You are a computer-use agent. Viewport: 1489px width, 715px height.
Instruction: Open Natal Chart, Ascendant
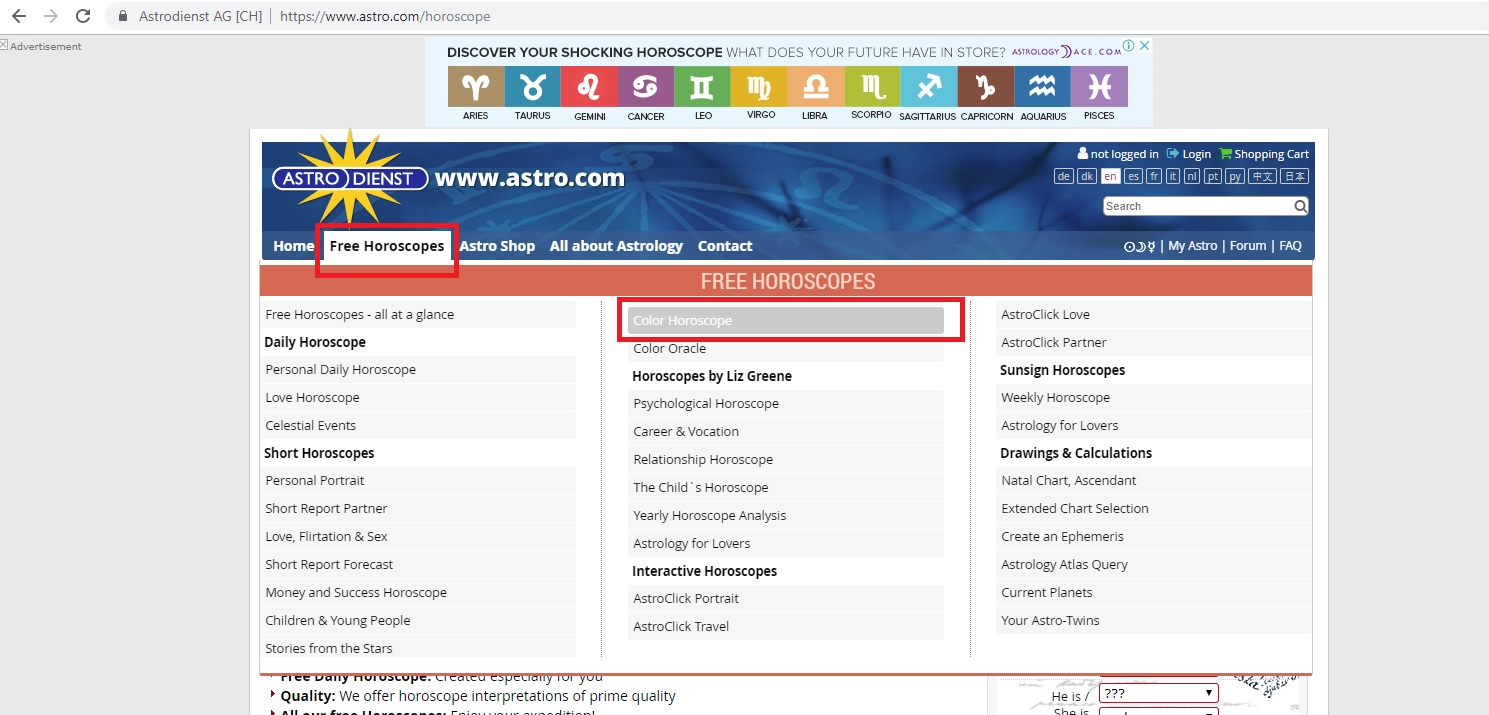1154,481
